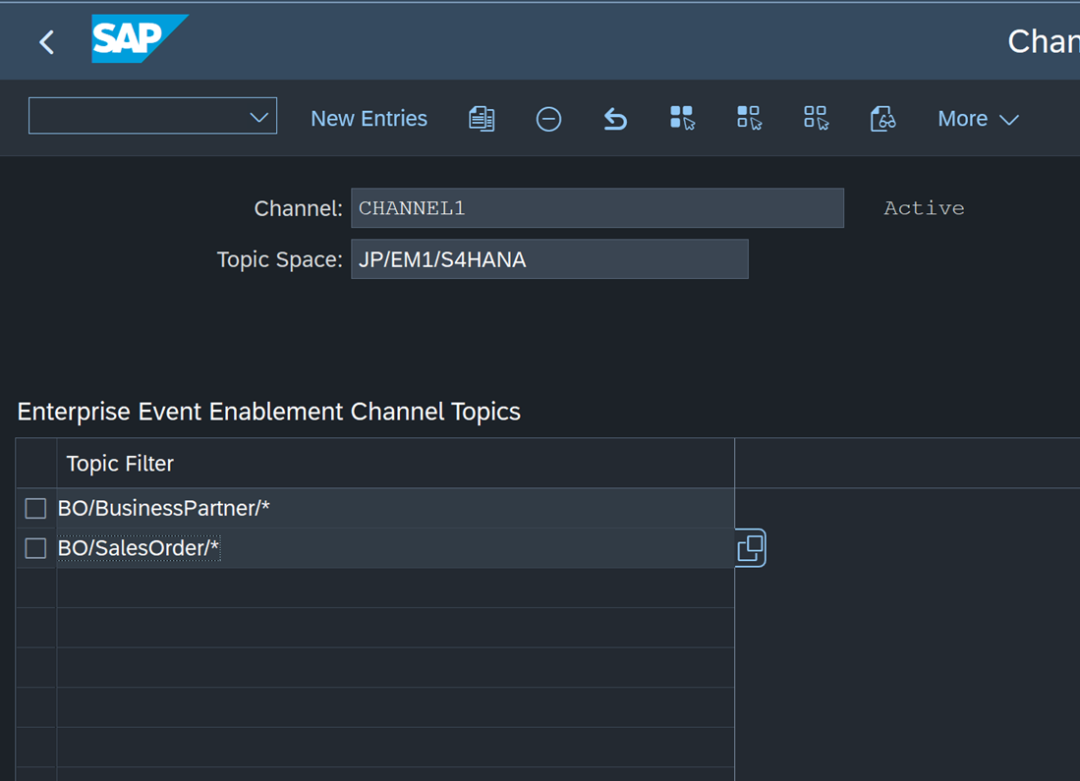Check the BO/SalesOrder/* row checkbox
The height and width of the screenshot is (781, 1080).
pos(35,548)
